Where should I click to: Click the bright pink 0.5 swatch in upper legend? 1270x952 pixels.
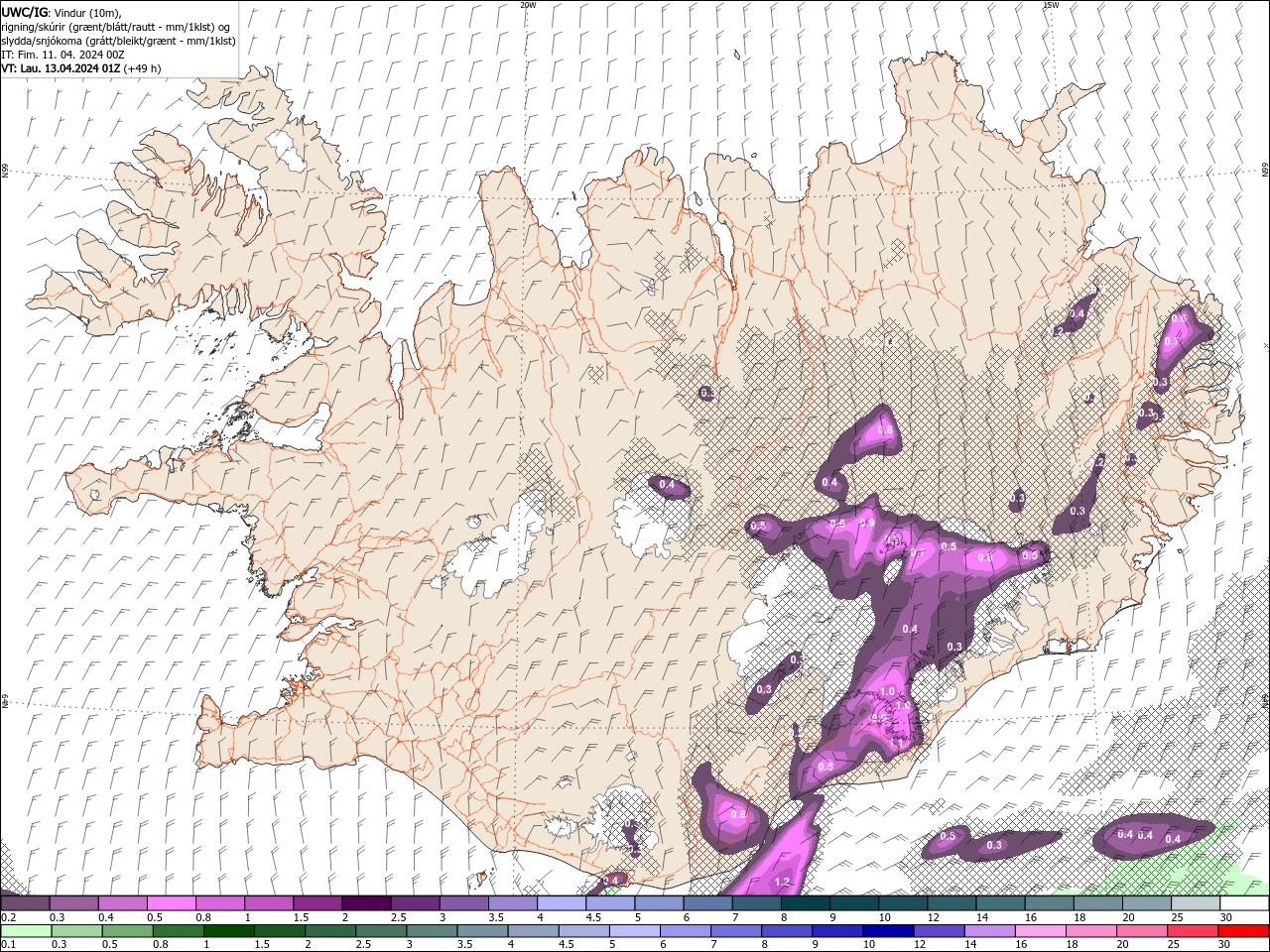tap(172, 903)
